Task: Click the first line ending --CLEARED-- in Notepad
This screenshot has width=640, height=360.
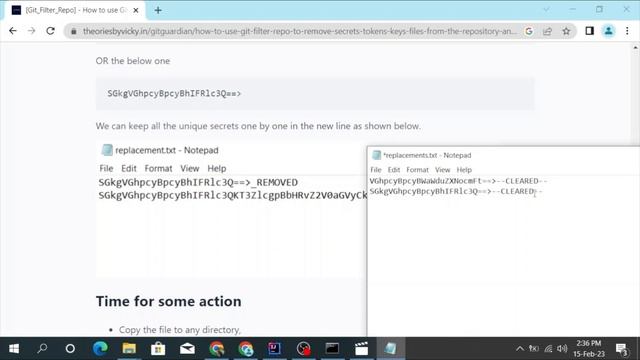Action: pos(458,181)
